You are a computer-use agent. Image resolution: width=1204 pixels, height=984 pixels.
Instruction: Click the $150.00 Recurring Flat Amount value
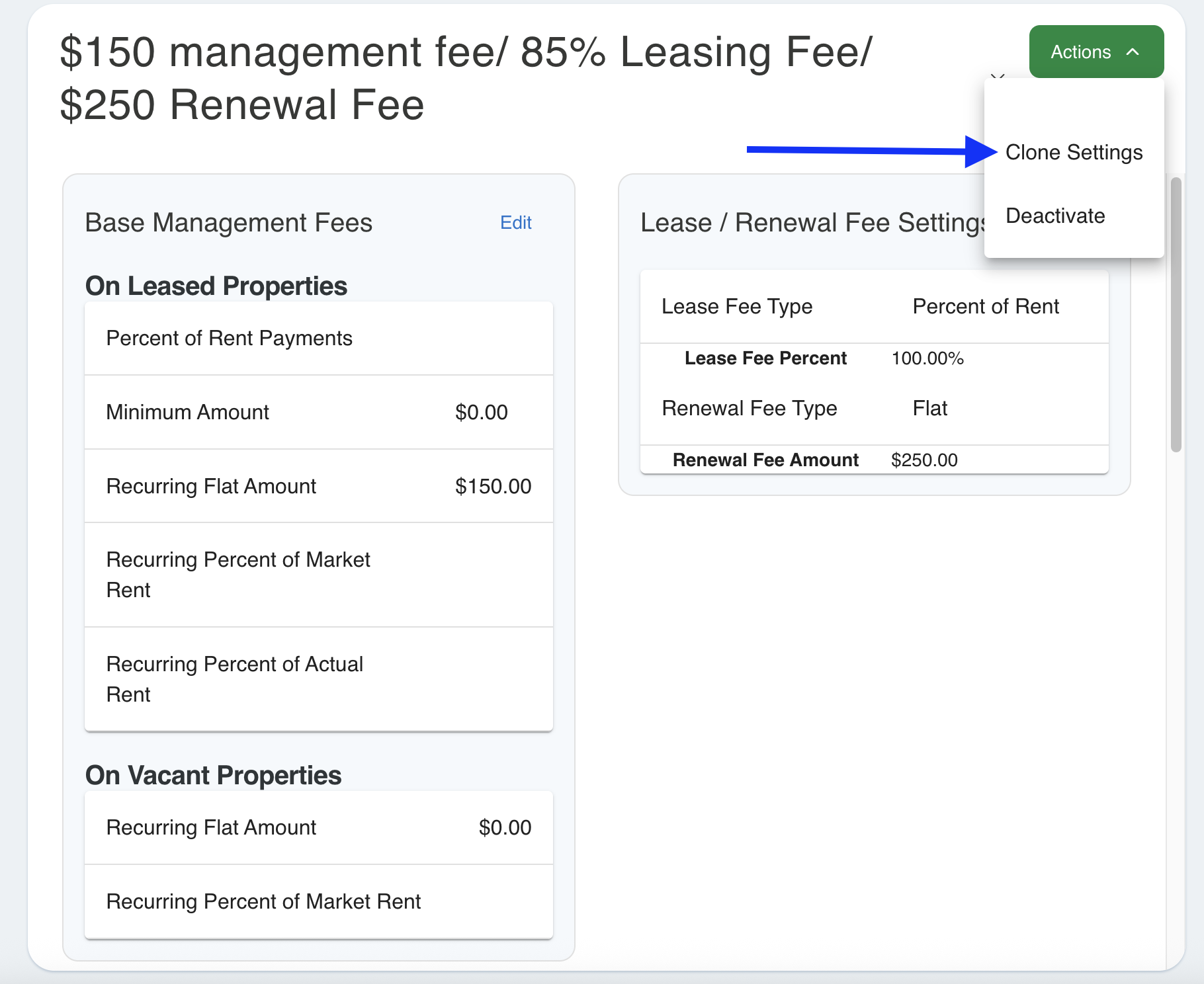493,487
